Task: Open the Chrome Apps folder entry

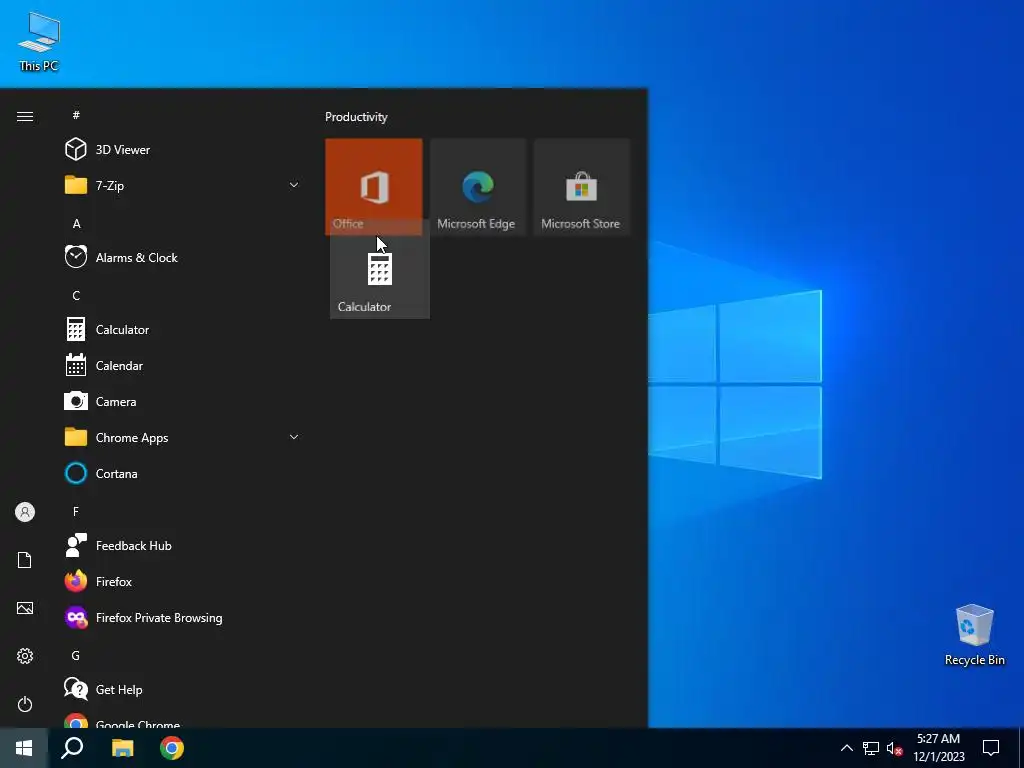Action: click(x=182, y=438)
